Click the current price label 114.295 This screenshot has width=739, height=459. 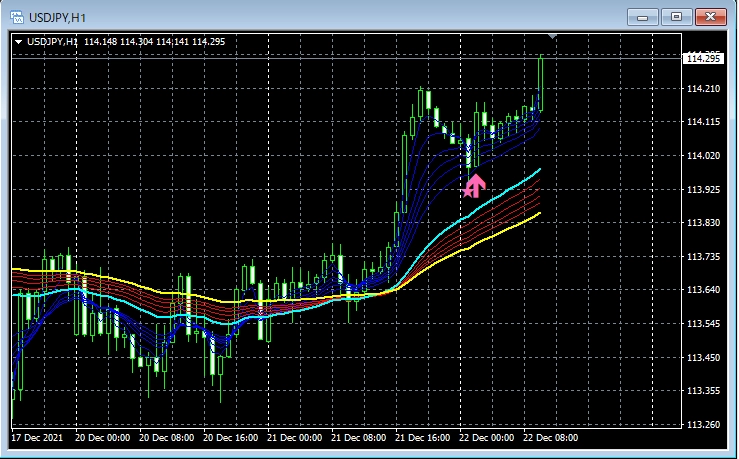coord(703,59)
